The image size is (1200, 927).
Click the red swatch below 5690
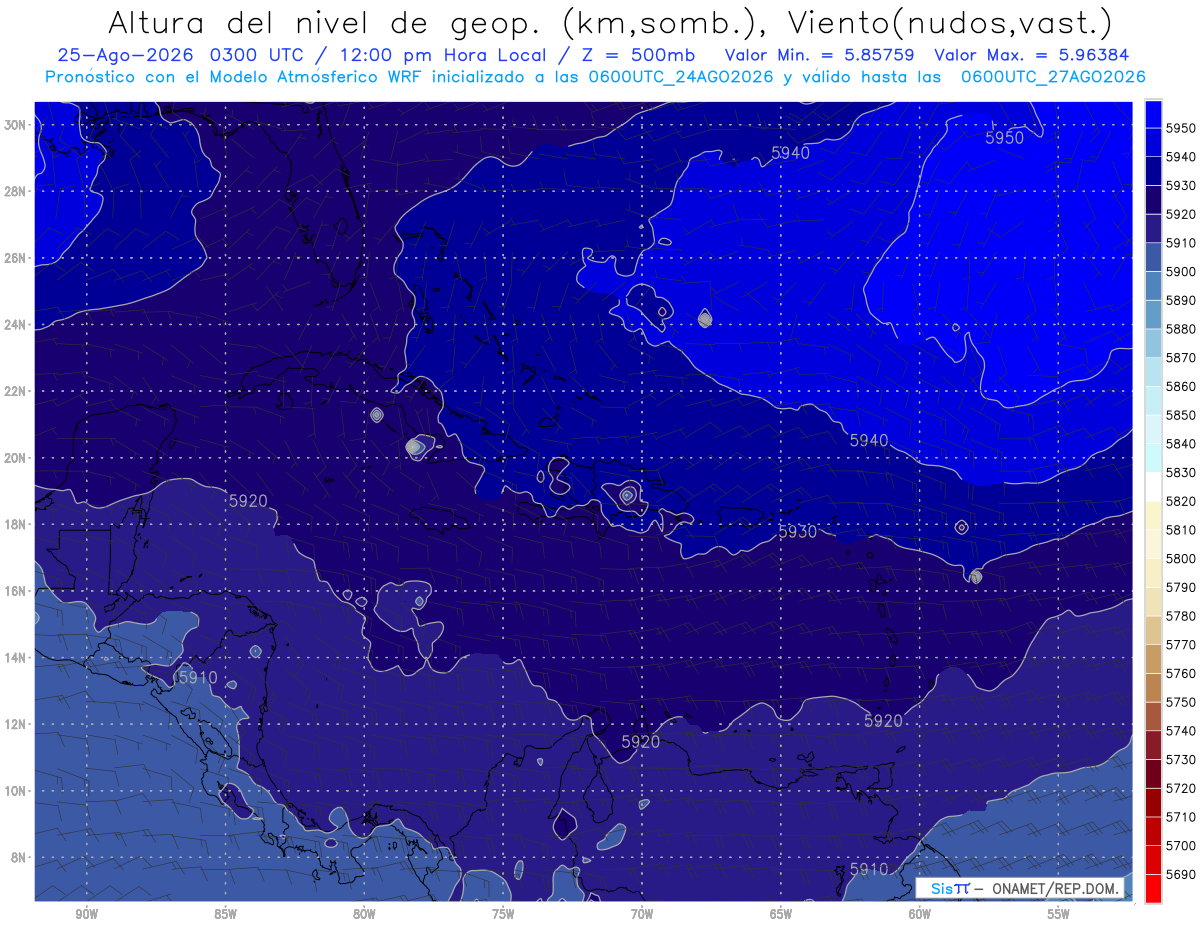(x=1153, y=888)
